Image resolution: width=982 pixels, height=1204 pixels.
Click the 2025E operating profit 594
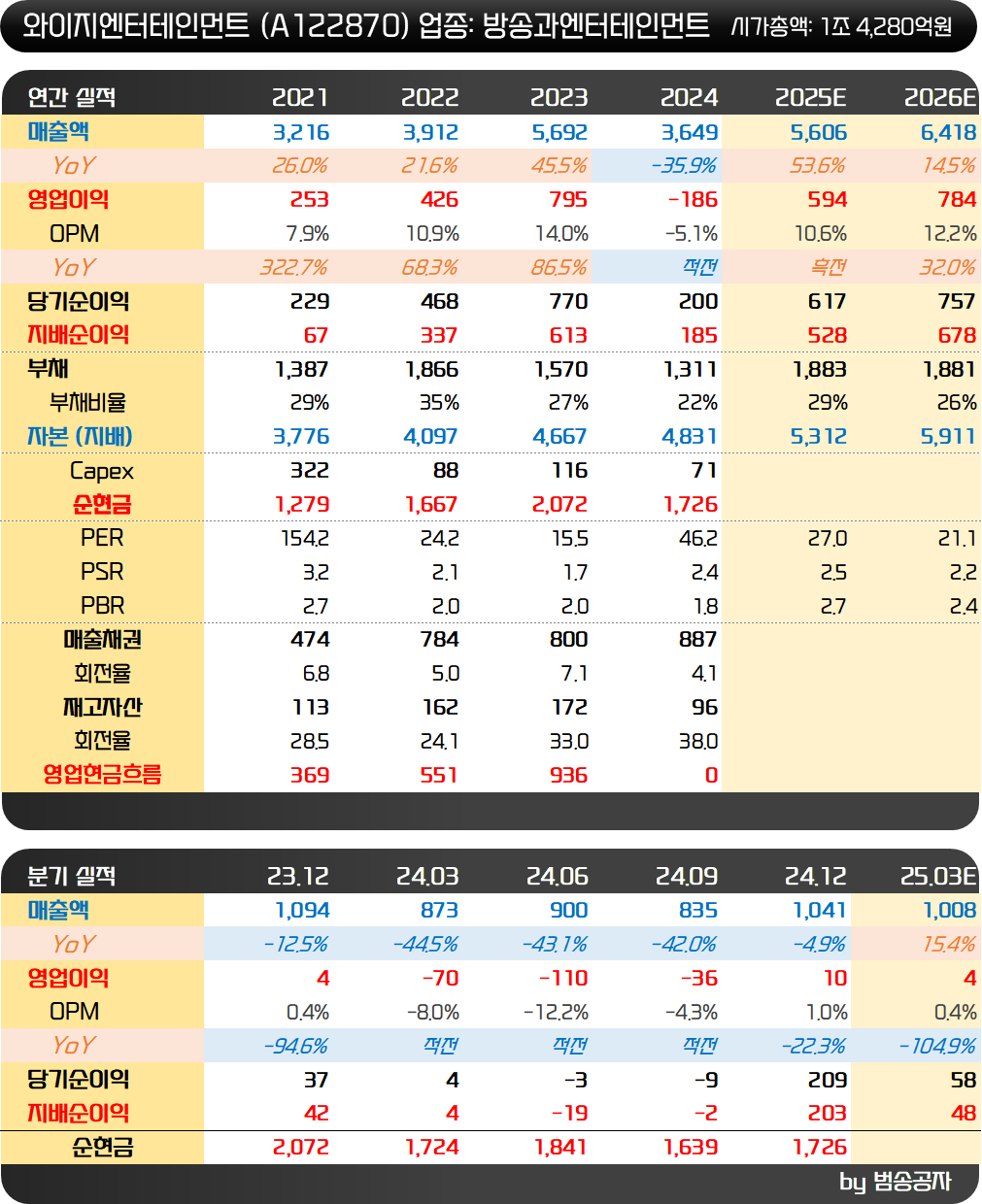pyautogui.click(x=828, y=200)
